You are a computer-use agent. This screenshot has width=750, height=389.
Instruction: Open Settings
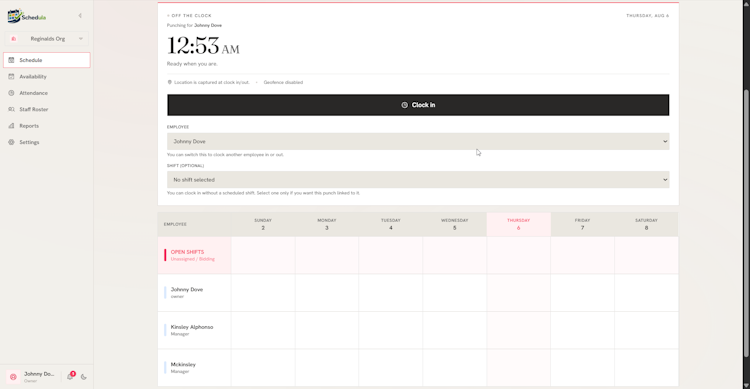tap(47, 142)
